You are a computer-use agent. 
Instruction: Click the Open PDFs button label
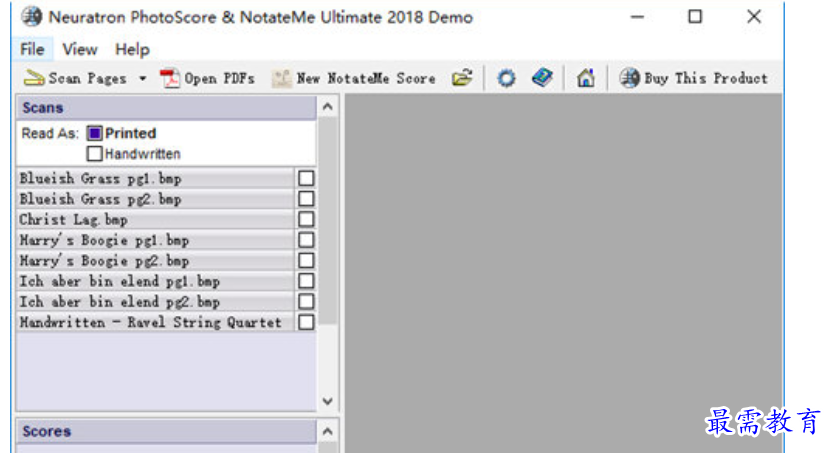point(219,79)
